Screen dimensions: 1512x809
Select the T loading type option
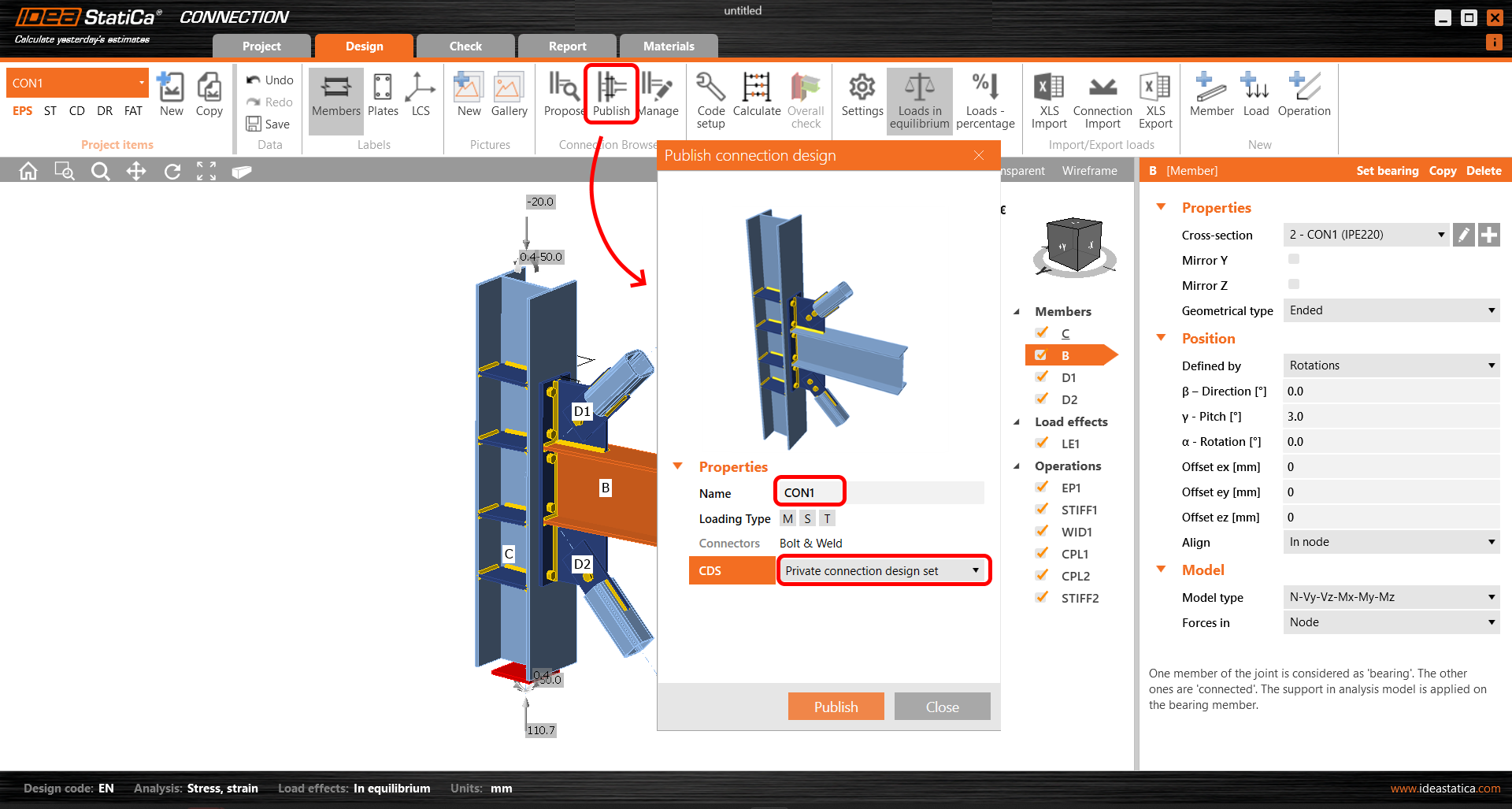[x=827, y=518]
